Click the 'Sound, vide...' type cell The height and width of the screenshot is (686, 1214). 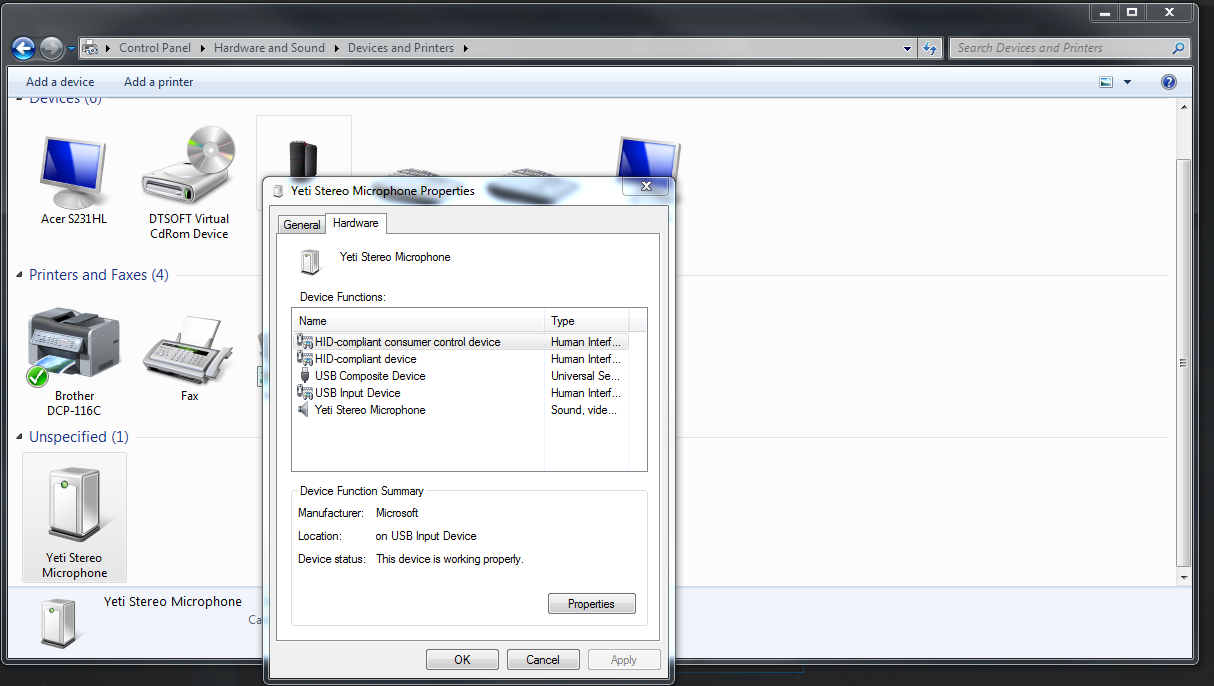[584, 410]
